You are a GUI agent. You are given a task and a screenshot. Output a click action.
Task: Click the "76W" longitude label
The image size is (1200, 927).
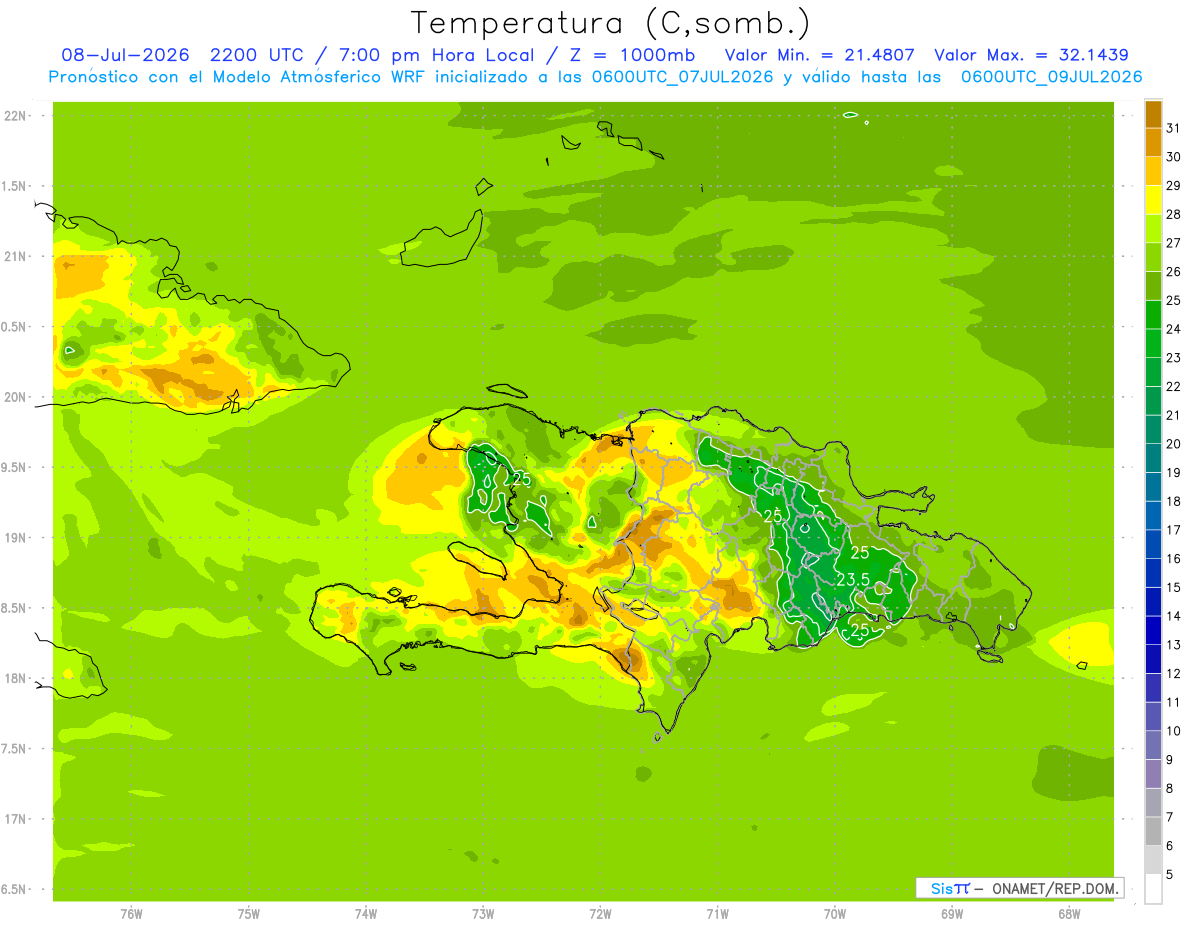[131, 913]
